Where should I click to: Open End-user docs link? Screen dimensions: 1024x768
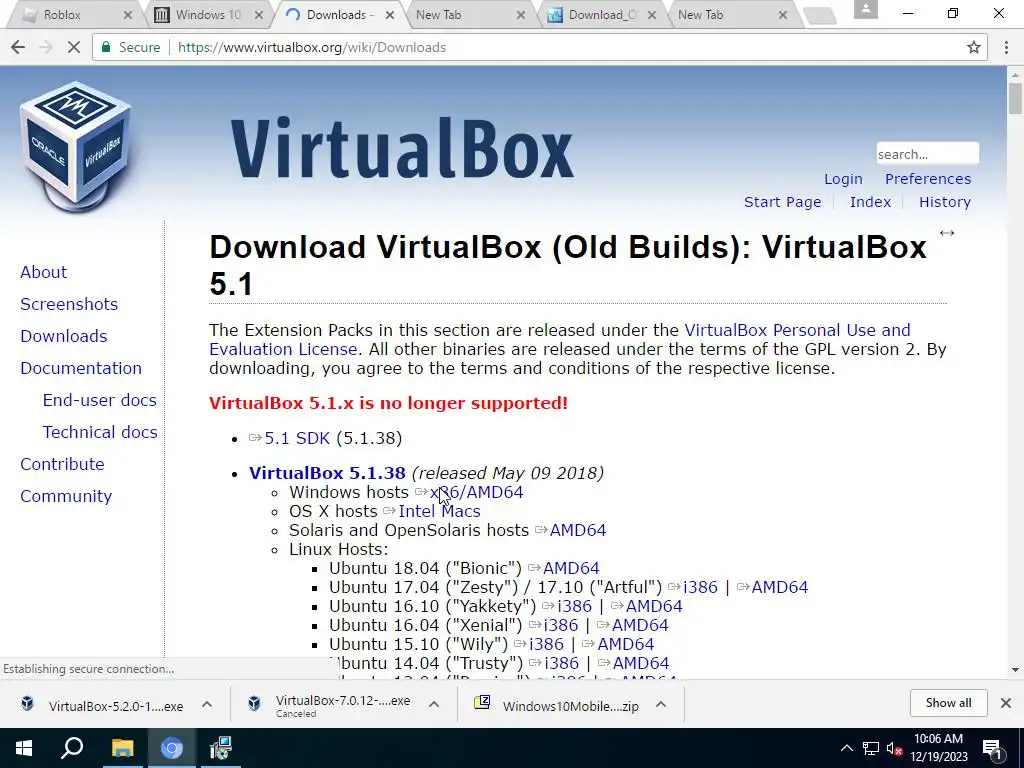click(x=99, y=400)
